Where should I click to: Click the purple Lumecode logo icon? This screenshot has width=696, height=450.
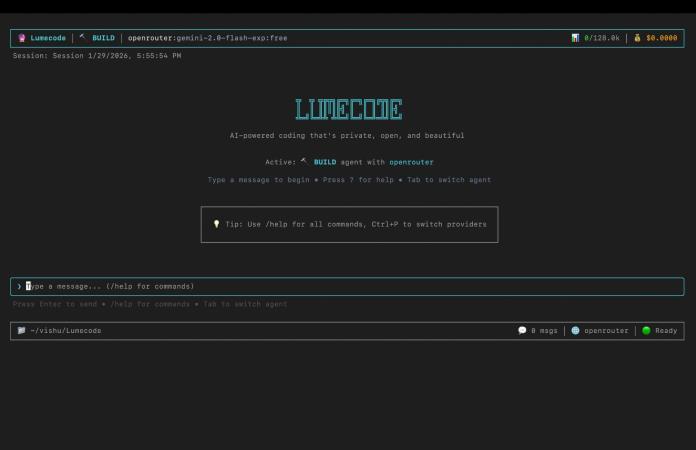(22, 38)
